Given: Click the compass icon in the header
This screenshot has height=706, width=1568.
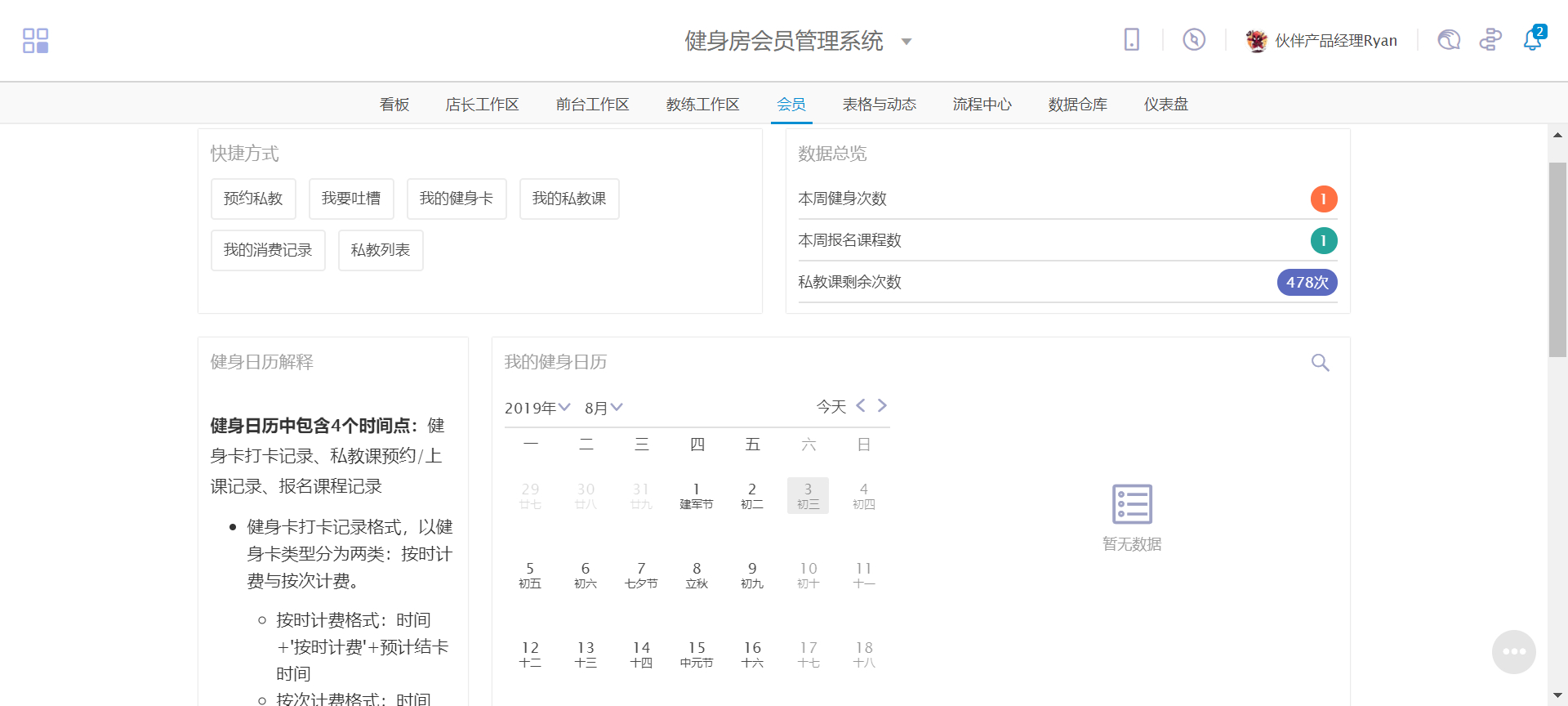Looking at the screenshot, I should (x=1193, y=39).
